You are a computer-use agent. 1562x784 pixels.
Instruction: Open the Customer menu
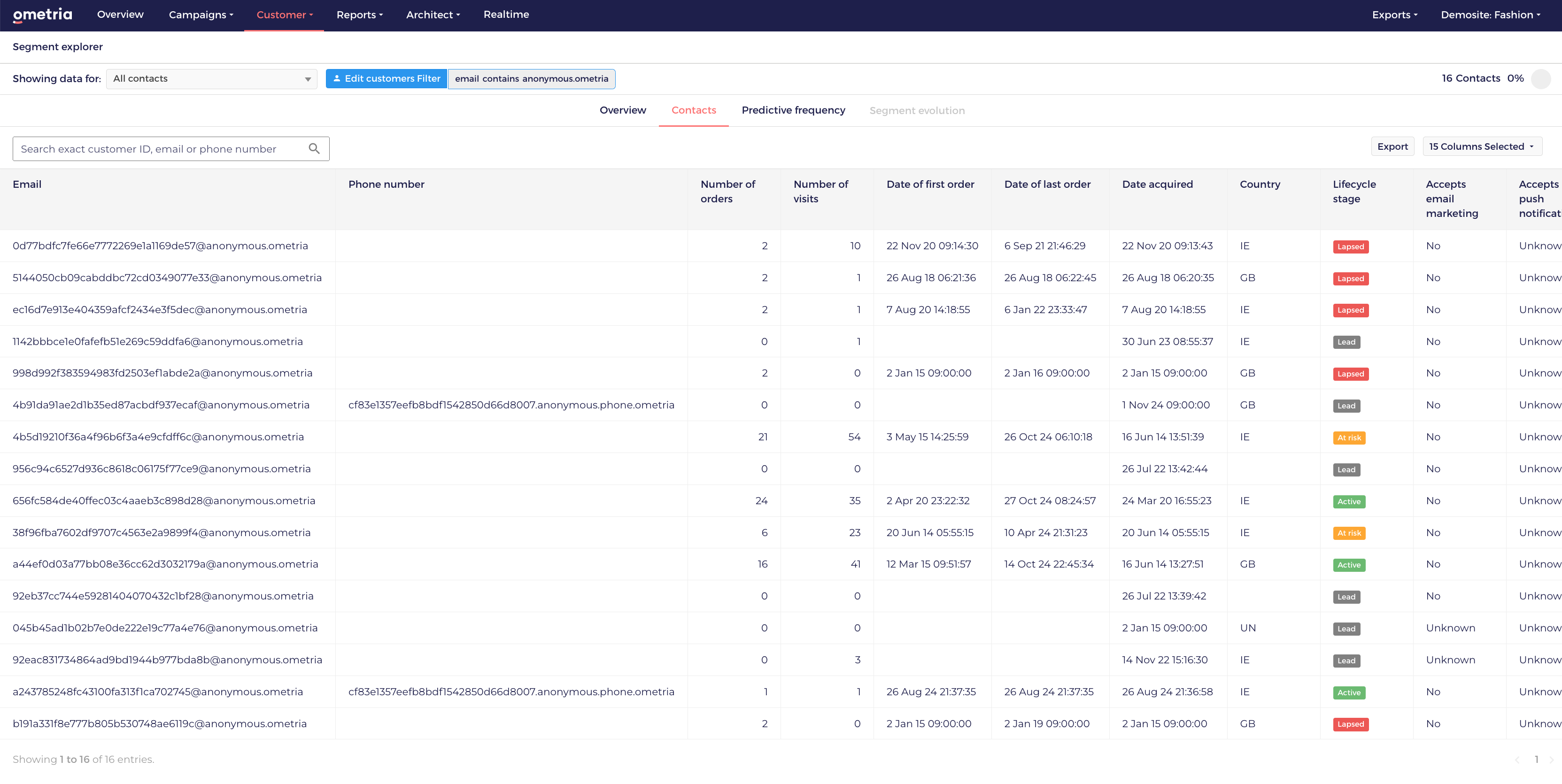point(285,15)
